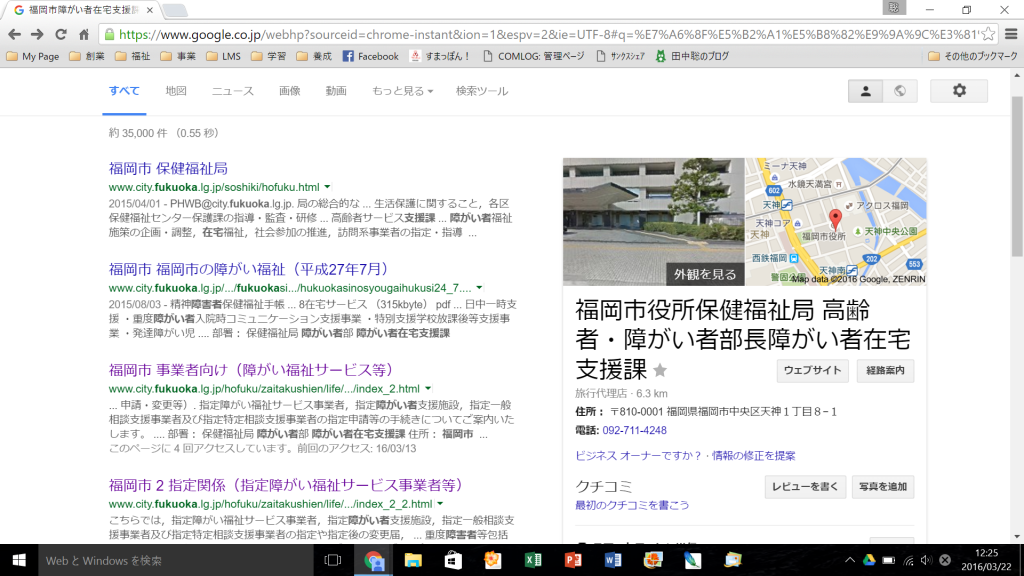
Task: Open Task View in taskbar
Action: (x=332, y=560)
